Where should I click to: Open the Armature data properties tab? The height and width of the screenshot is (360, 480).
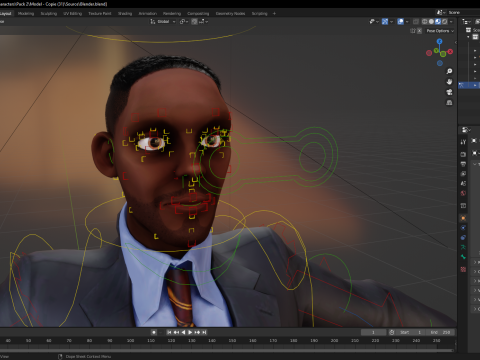point(463,247)
